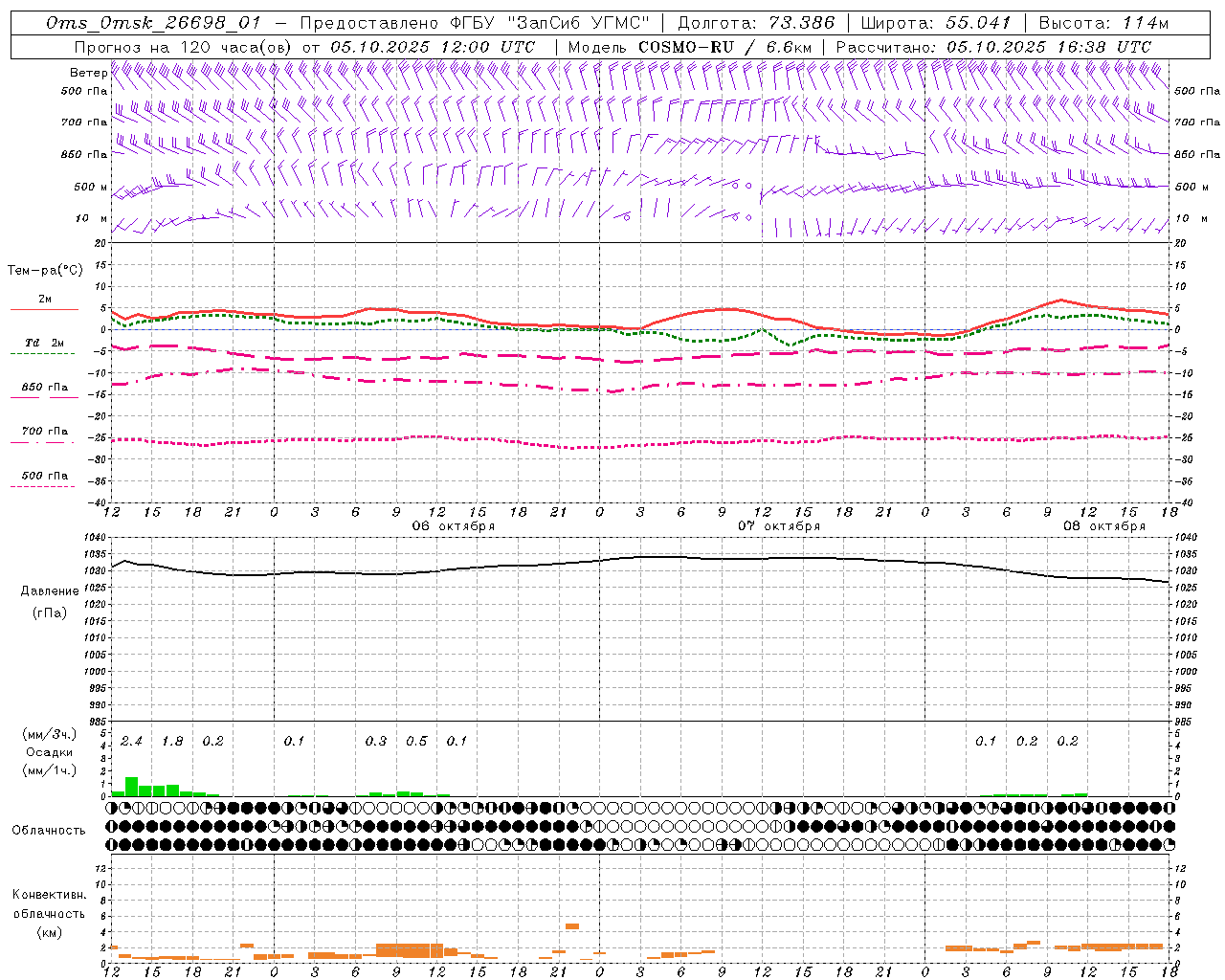Screen dimensions: 1225x980
Task: Click the Высота: 114м header value
Action: coord(1103,23)
